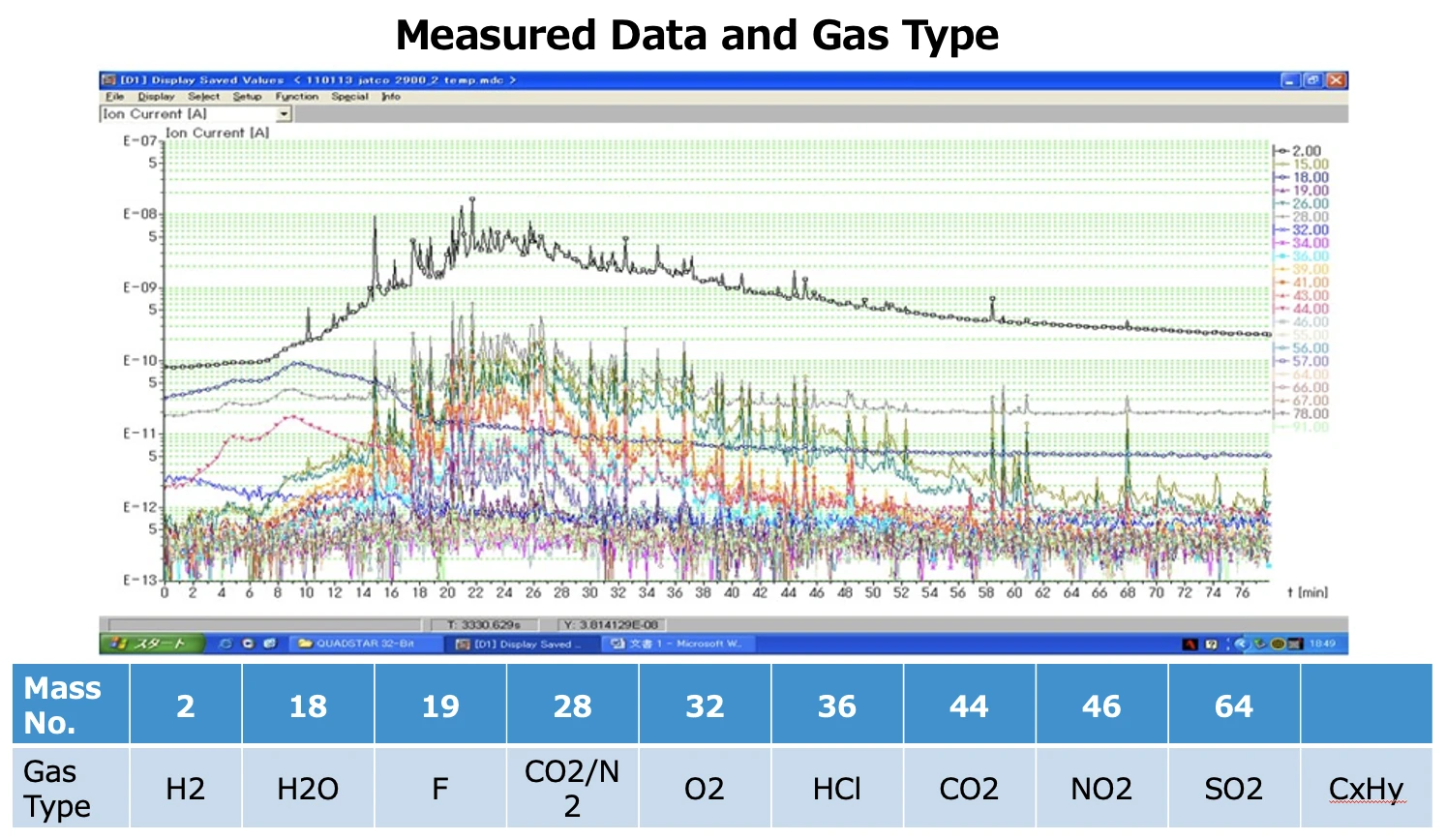The image size is (1446, 840).
Task: Click the clock showing 18:49 in taskbar
Action: pyautogui.click(x=1322, y=644)
